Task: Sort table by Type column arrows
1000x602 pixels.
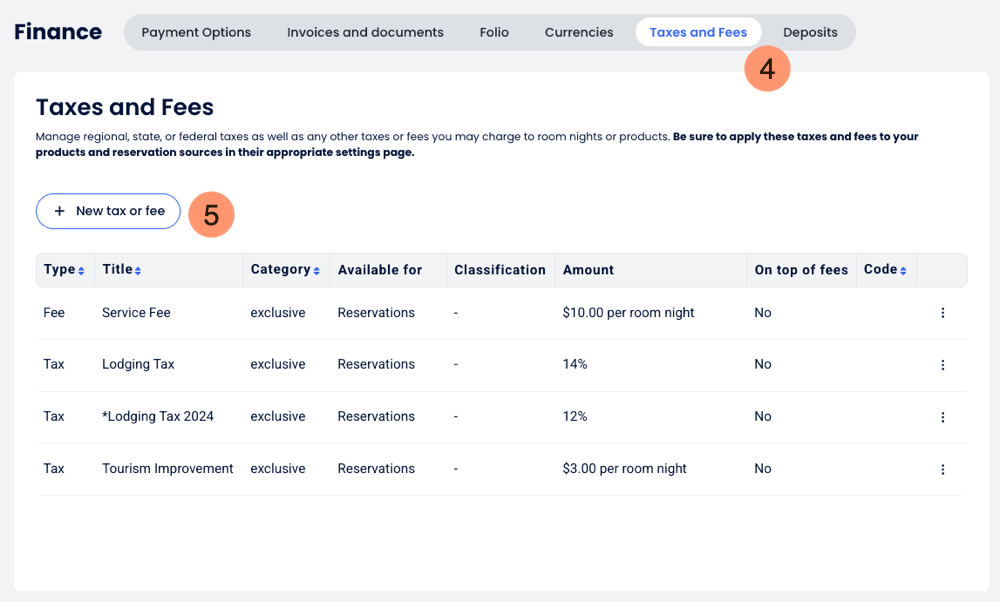Action: click(x=82, y=271)
